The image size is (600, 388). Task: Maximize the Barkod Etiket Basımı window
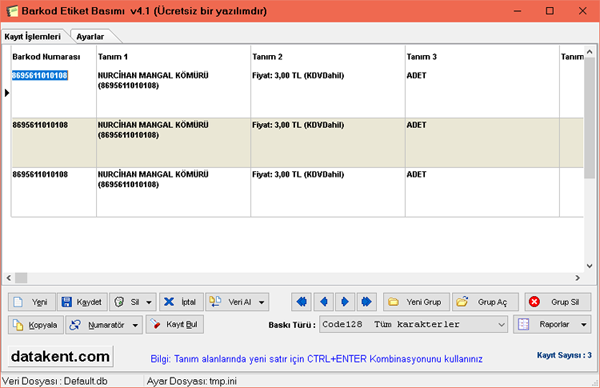[x=550, y=11]
